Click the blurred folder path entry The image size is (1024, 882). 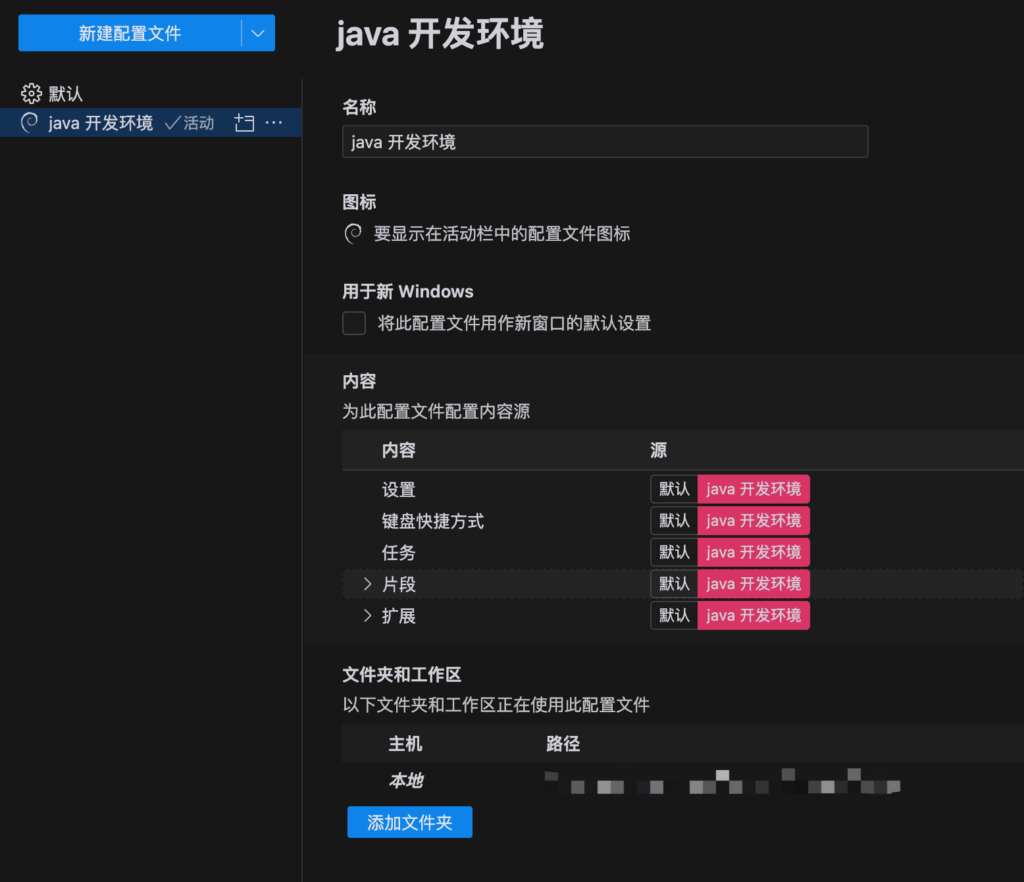(722, 781)
